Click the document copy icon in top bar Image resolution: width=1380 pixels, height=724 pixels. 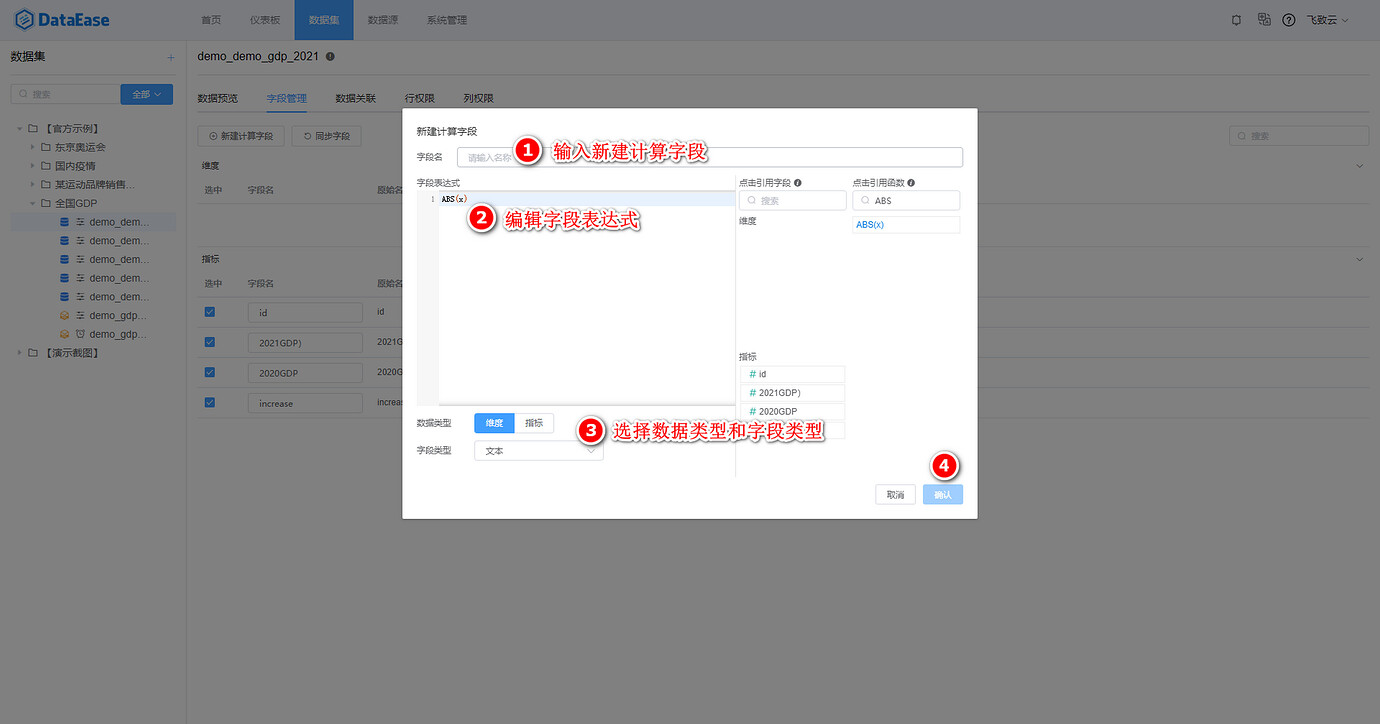tap(1263, 19)
